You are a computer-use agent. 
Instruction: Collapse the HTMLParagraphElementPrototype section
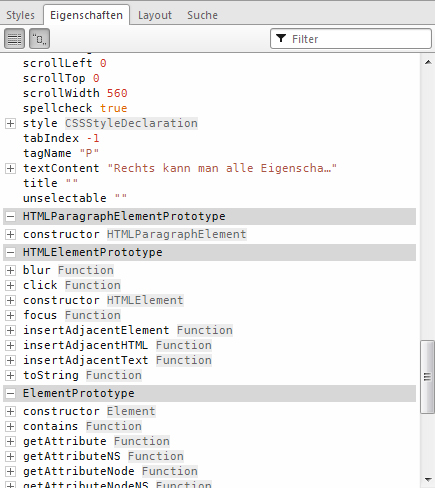pyautogui.click(x=10, y=216)
